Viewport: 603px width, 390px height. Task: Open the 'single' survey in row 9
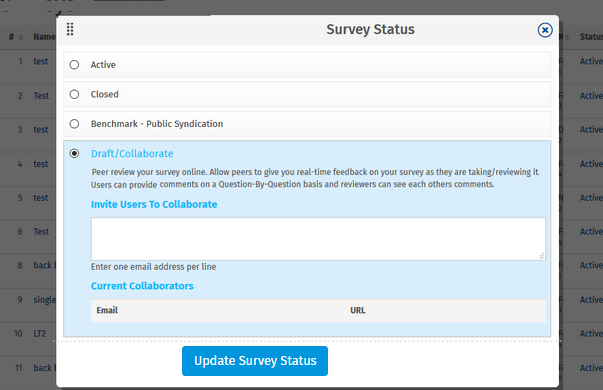(45, 300)
